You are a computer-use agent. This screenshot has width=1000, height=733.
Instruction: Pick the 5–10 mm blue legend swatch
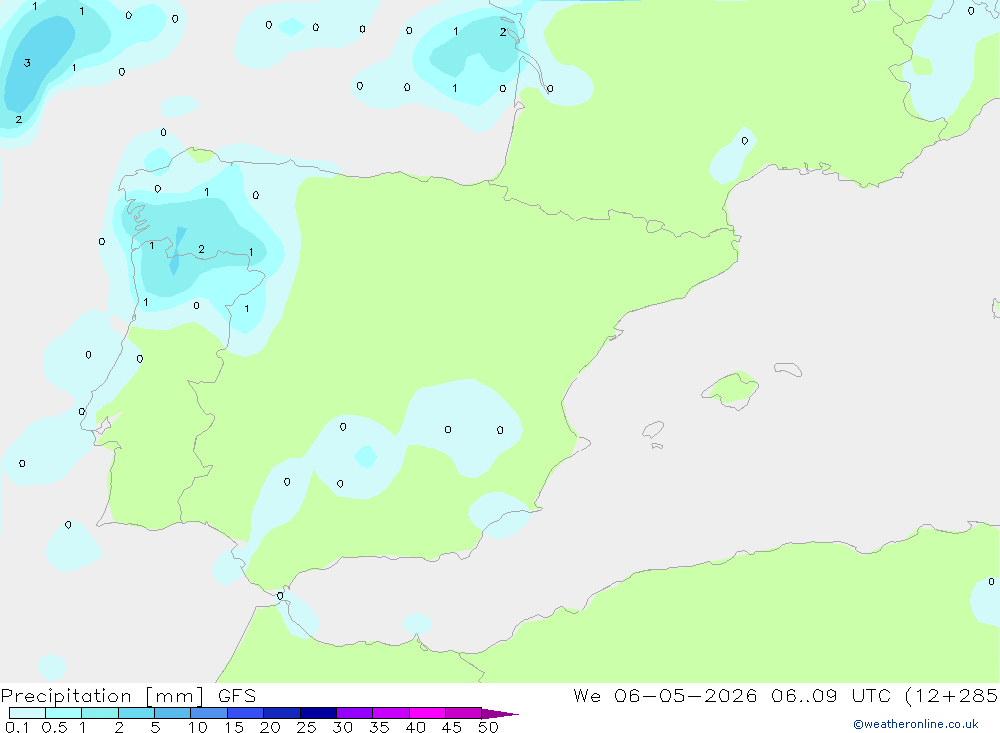pos(173,713)
